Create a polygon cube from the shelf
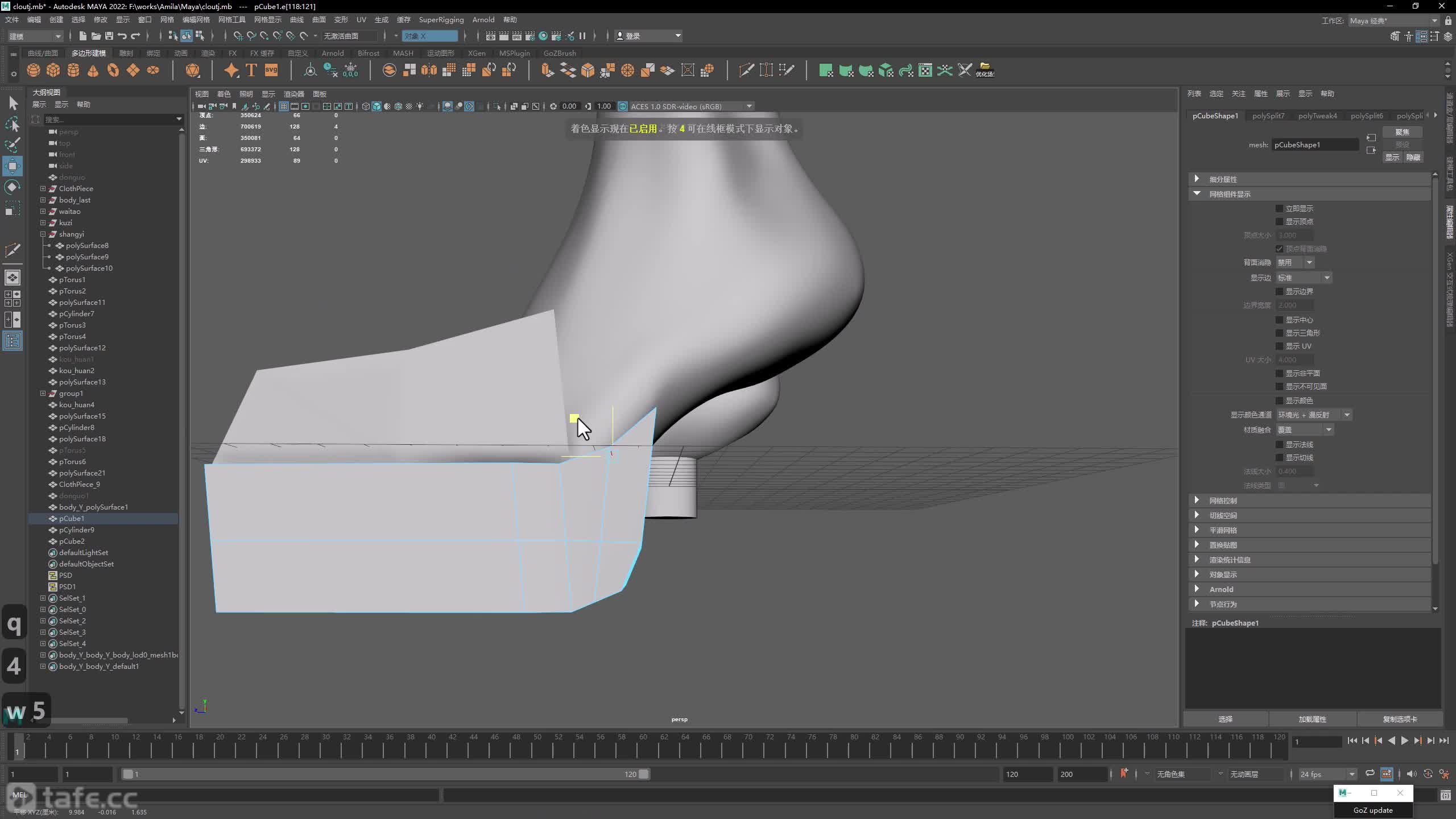The height and width of the screenshot is (819, 1456). click(53, 71)
